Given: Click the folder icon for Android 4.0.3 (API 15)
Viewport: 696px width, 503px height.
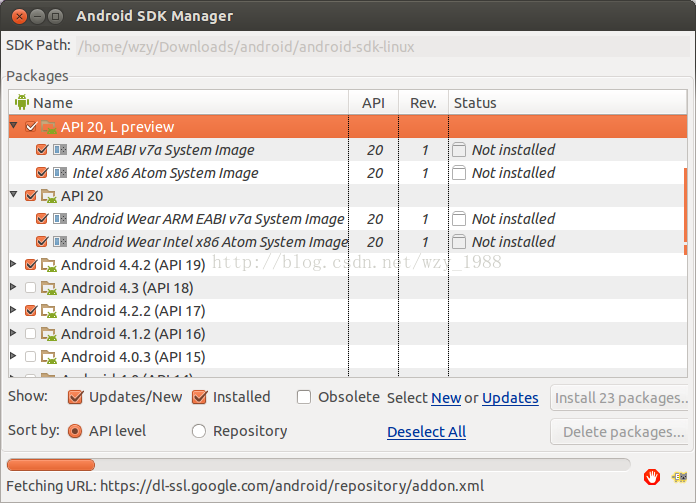Looking at the screenshot, I should [x=49, y=357].
